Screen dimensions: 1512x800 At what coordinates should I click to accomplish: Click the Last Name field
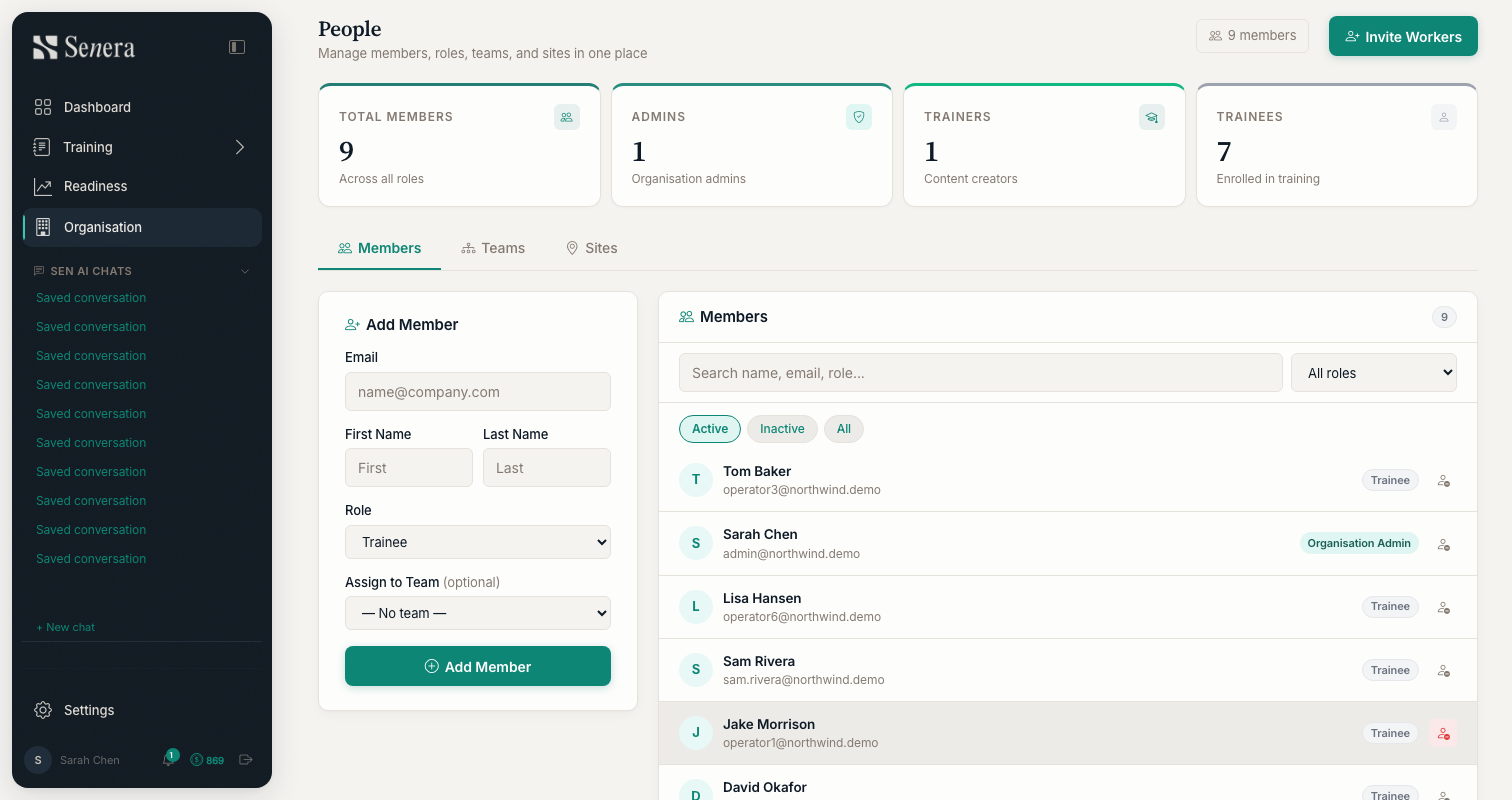[x=547, y=468]
